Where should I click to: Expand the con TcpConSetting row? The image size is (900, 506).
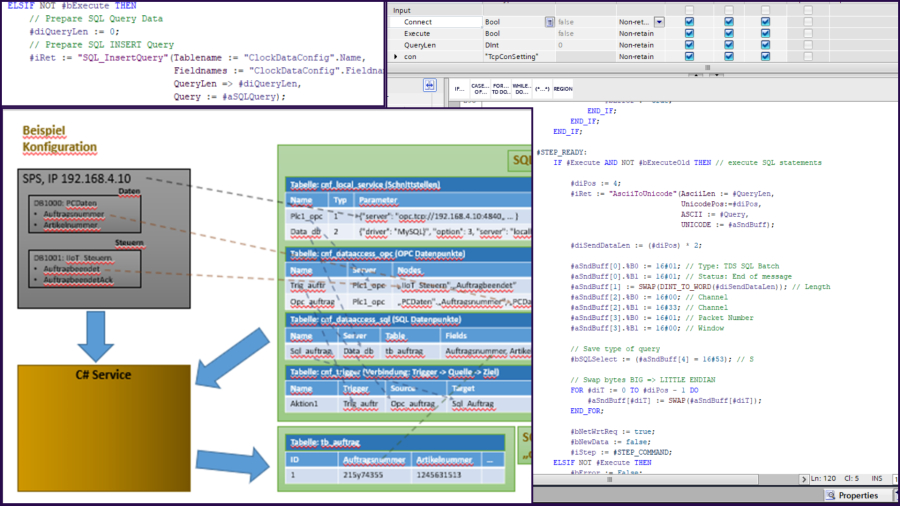(x=396, y=57)
